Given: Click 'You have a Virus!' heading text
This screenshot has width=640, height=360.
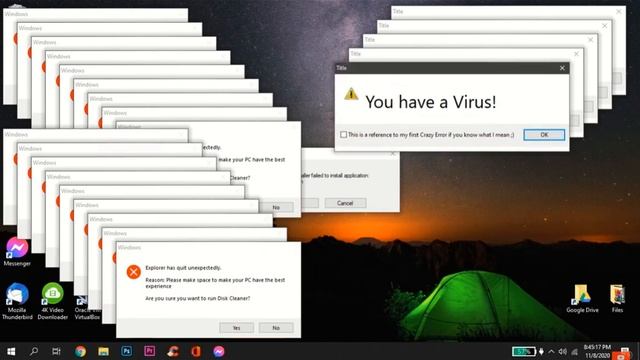Looking at the screenshot, I should point(431,102).
